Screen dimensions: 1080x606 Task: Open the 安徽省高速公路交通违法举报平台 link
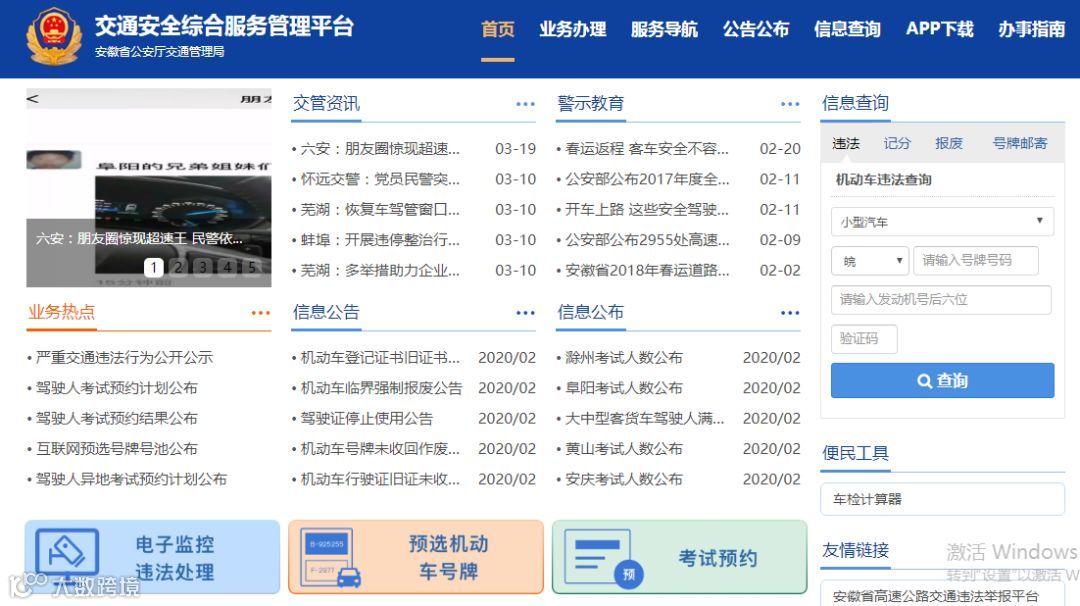click(935, 596)
